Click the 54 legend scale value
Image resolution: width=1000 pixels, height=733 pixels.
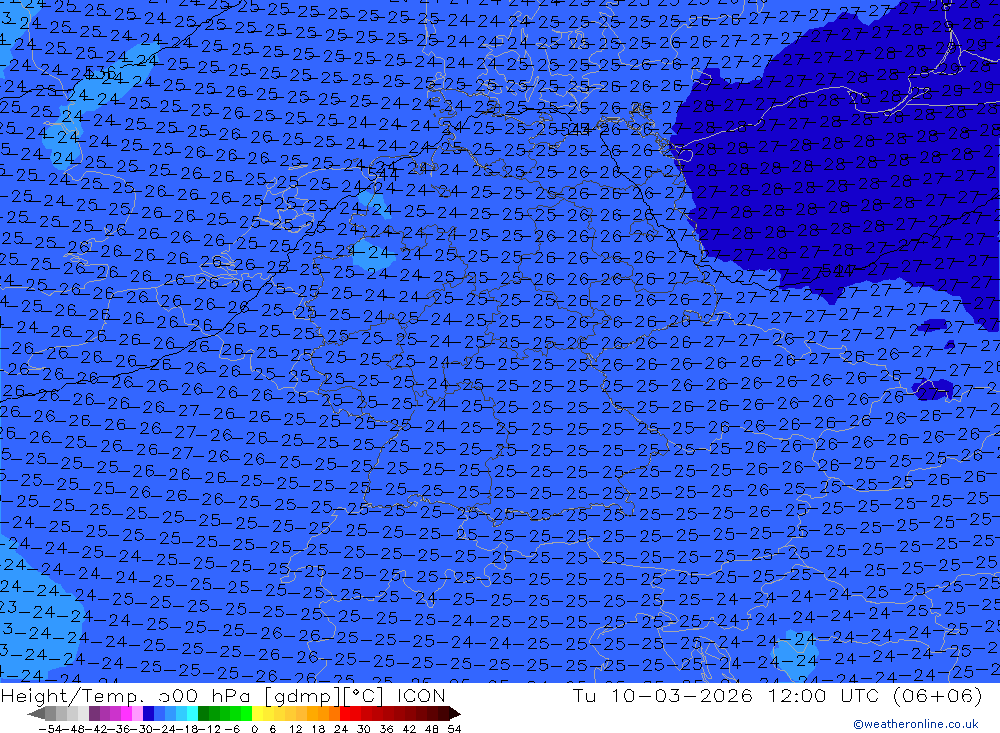pyautogui.click(x=454, y=729)
